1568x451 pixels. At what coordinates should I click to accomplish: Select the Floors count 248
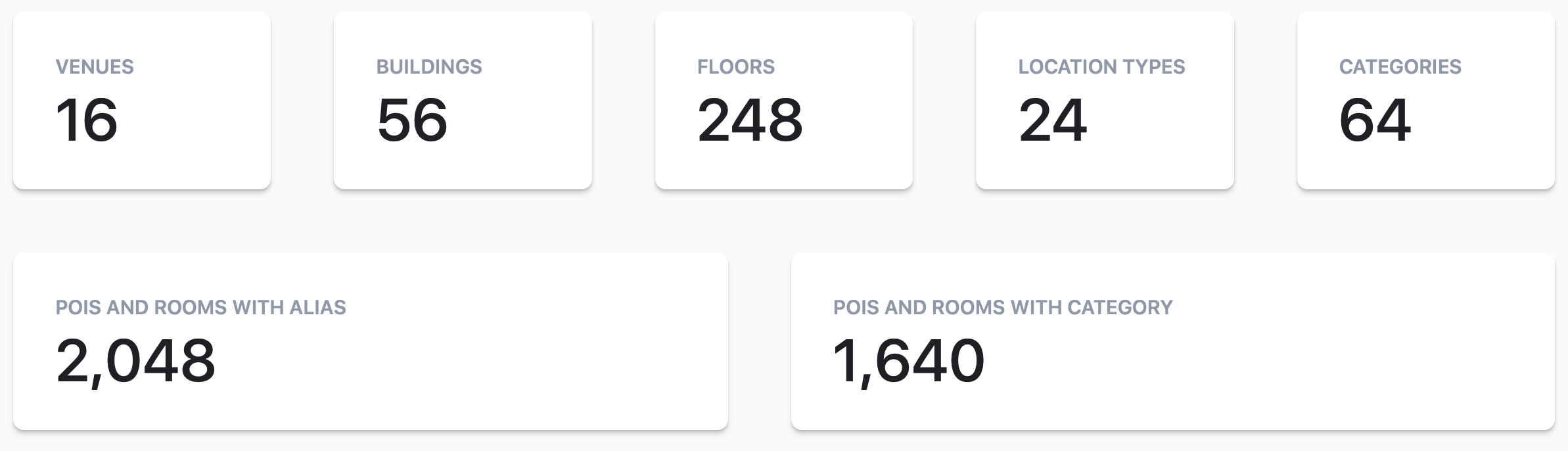(750, 120)
